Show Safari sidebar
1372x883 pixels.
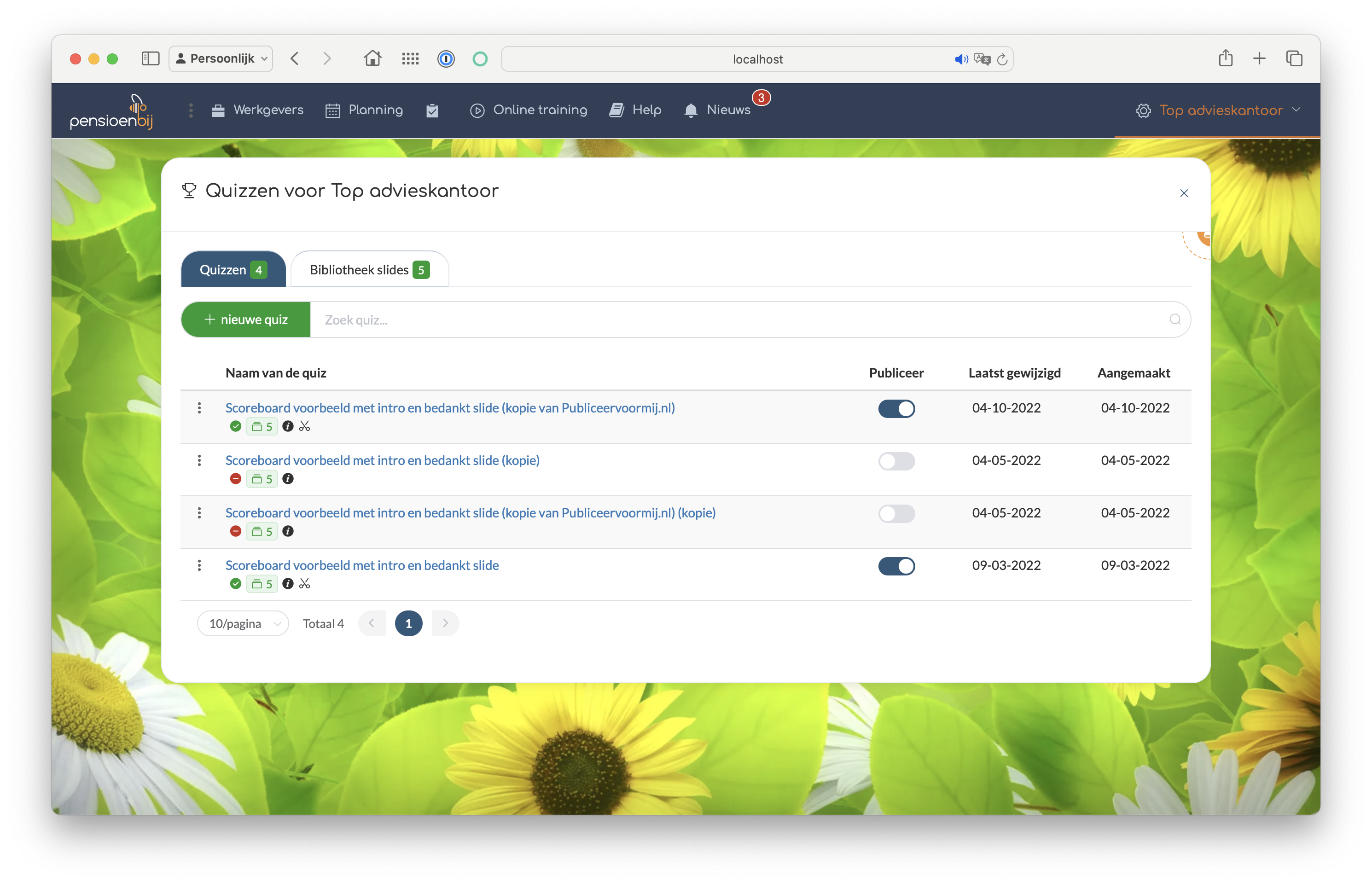pyautogui.click(x=150, y=58)
